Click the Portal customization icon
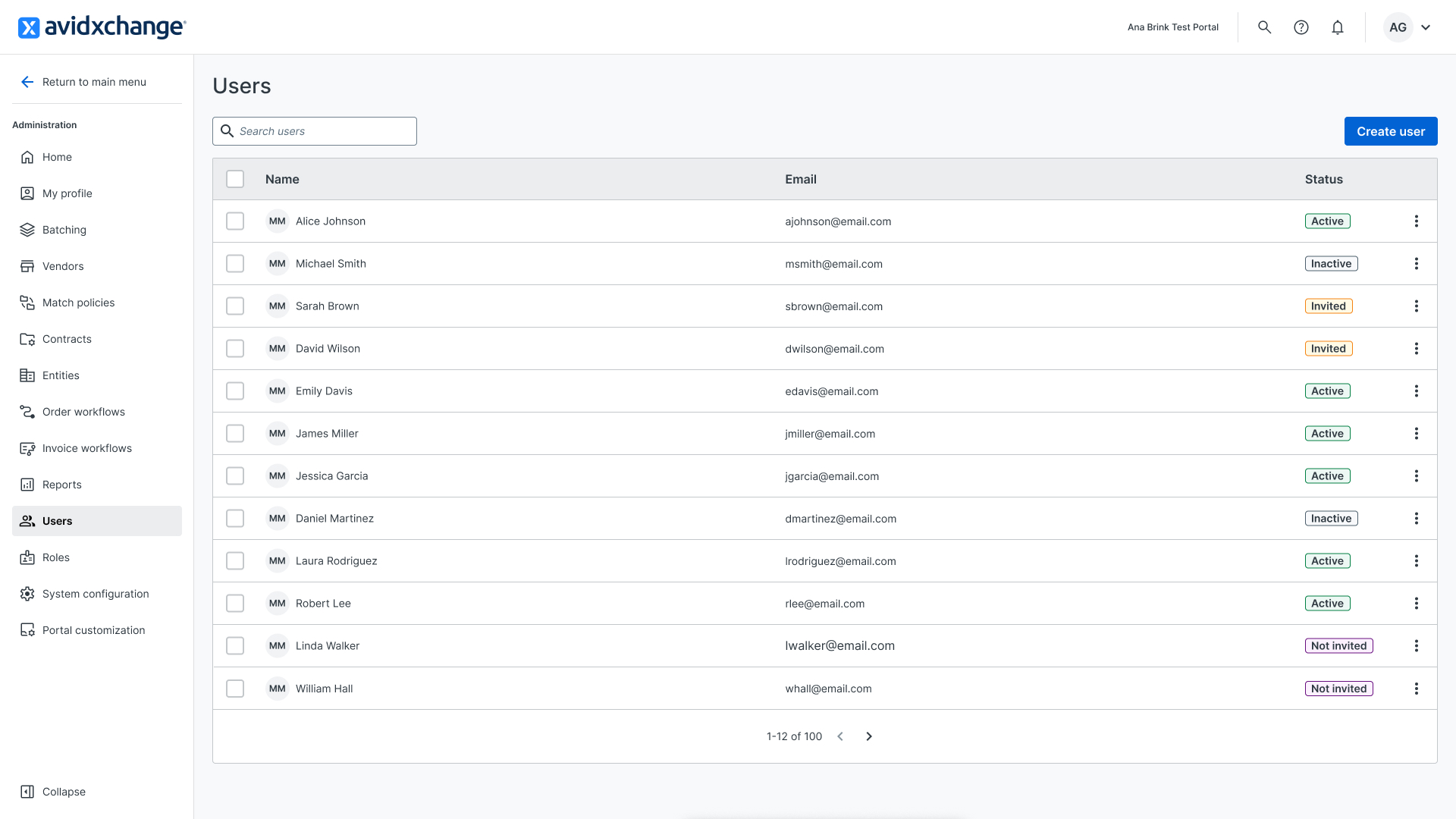This screenshot has height=819, width=1456. coord(27,630)
